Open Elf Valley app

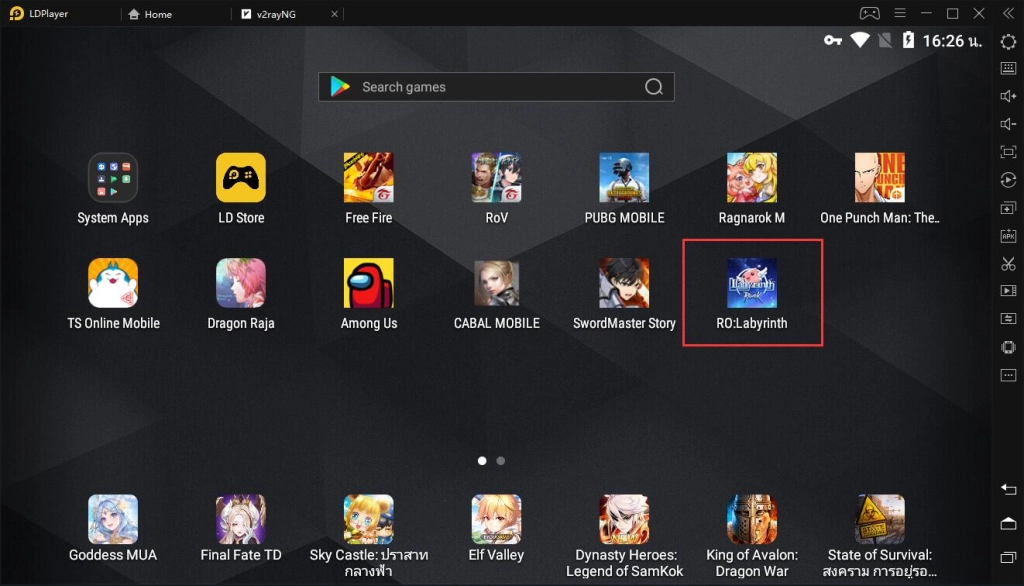click(x=496, y=519)
